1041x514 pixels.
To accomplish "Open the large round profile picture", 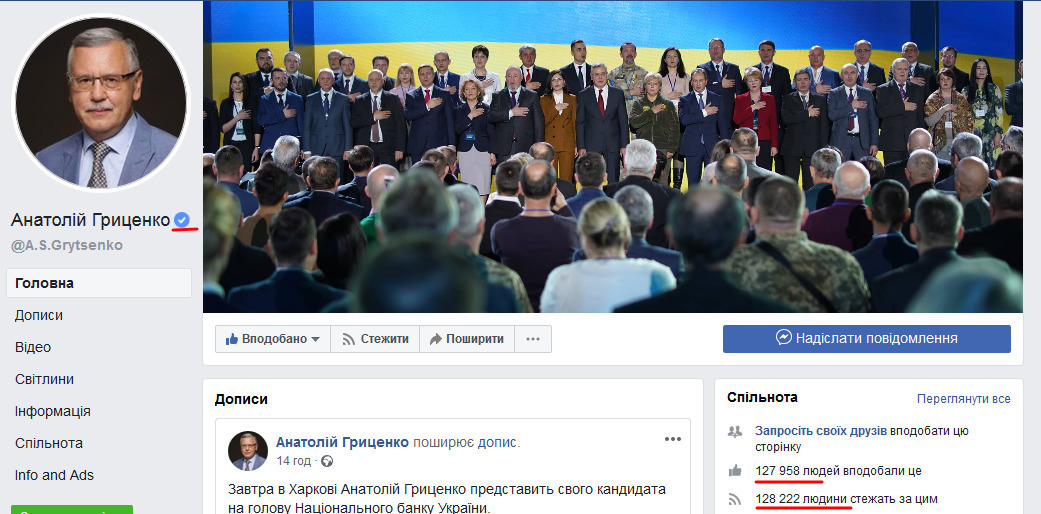I will (102, 102).
